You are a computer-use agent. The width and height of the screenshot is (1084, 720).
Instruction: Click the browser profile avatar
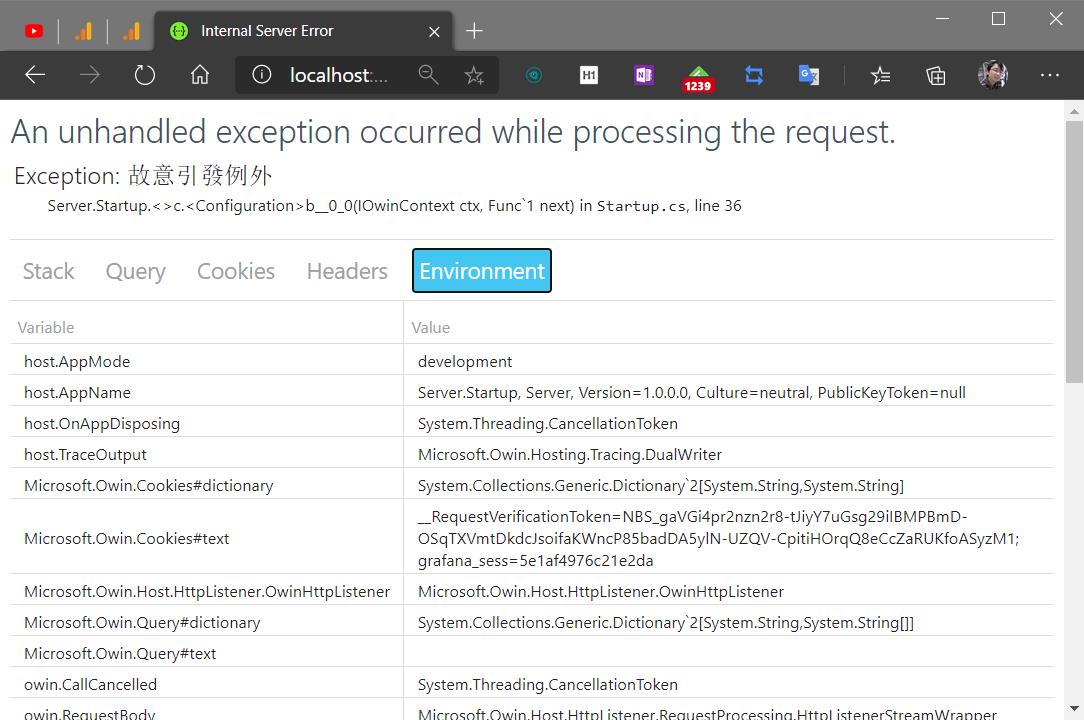click(992, 75)
